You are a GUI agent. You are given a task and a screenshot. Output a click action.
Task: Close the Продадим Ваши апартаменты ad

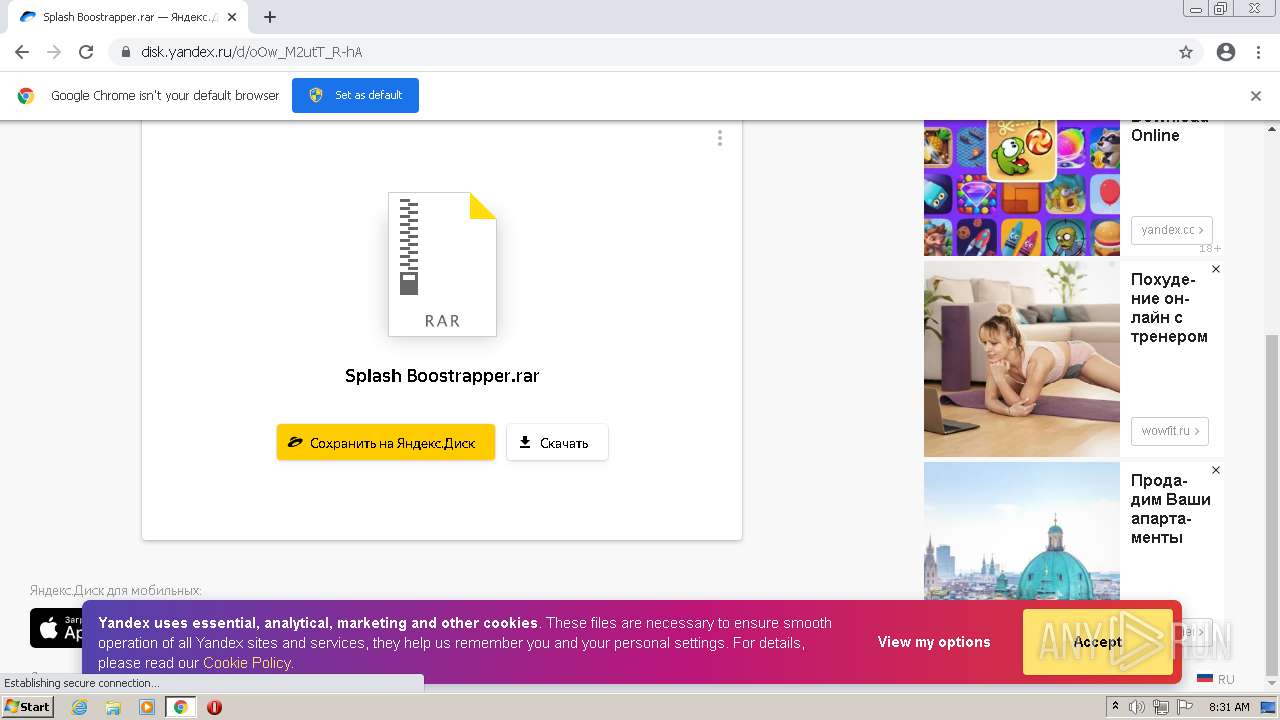[1216, 470]
